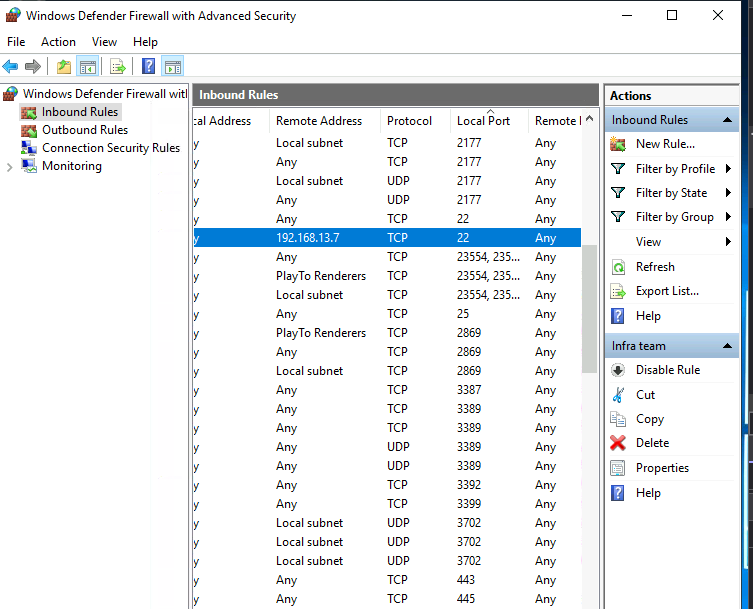The width and height of the screenshot is (753, 609).
Task: Open the blue Help toolbar icon
Action: tap(148, 66)
